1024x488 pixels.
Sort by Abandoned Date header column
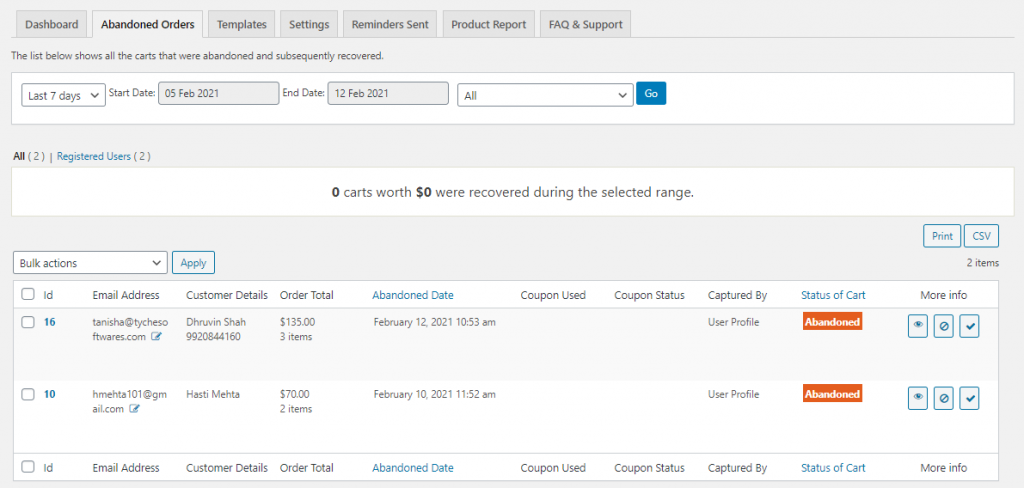[413, 295]
